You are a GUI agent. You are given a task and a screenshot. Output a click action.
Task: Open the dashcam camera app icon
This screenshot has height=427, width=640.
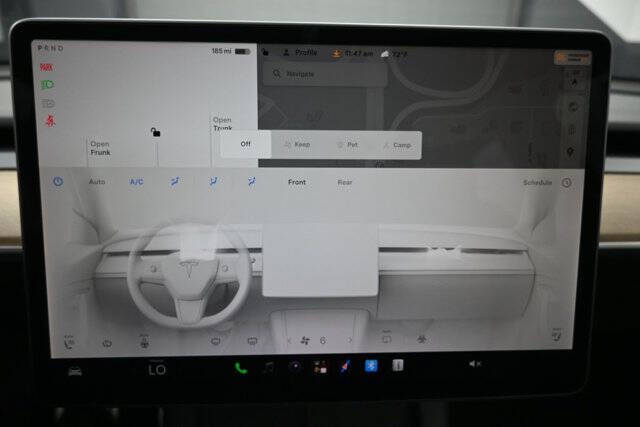tap(295, 367)
